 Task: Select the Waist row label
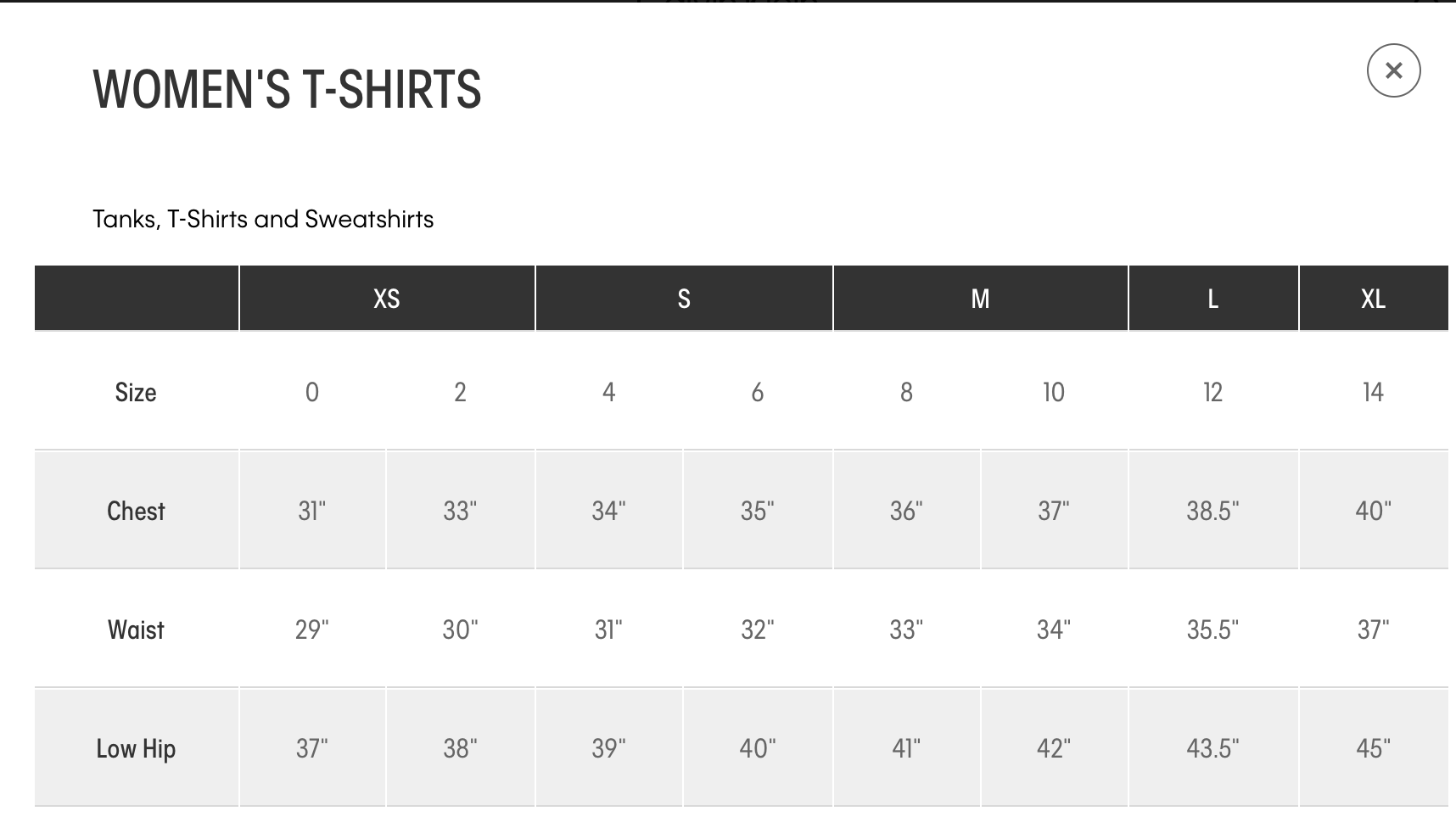click(136, 629)
